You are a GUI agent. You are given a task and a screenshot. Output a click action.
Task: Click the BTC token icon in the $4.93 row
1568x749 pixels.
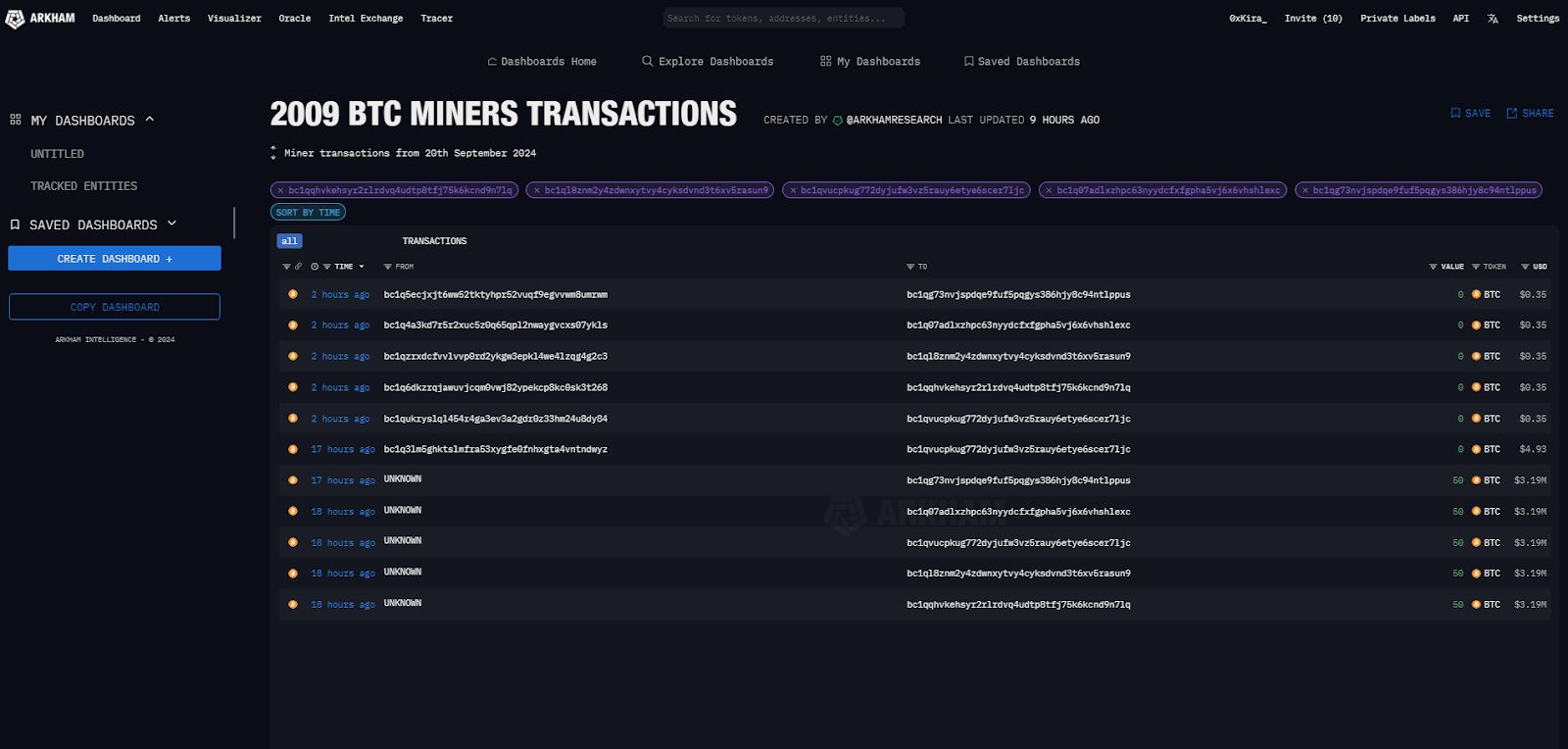coord(1476,449)
